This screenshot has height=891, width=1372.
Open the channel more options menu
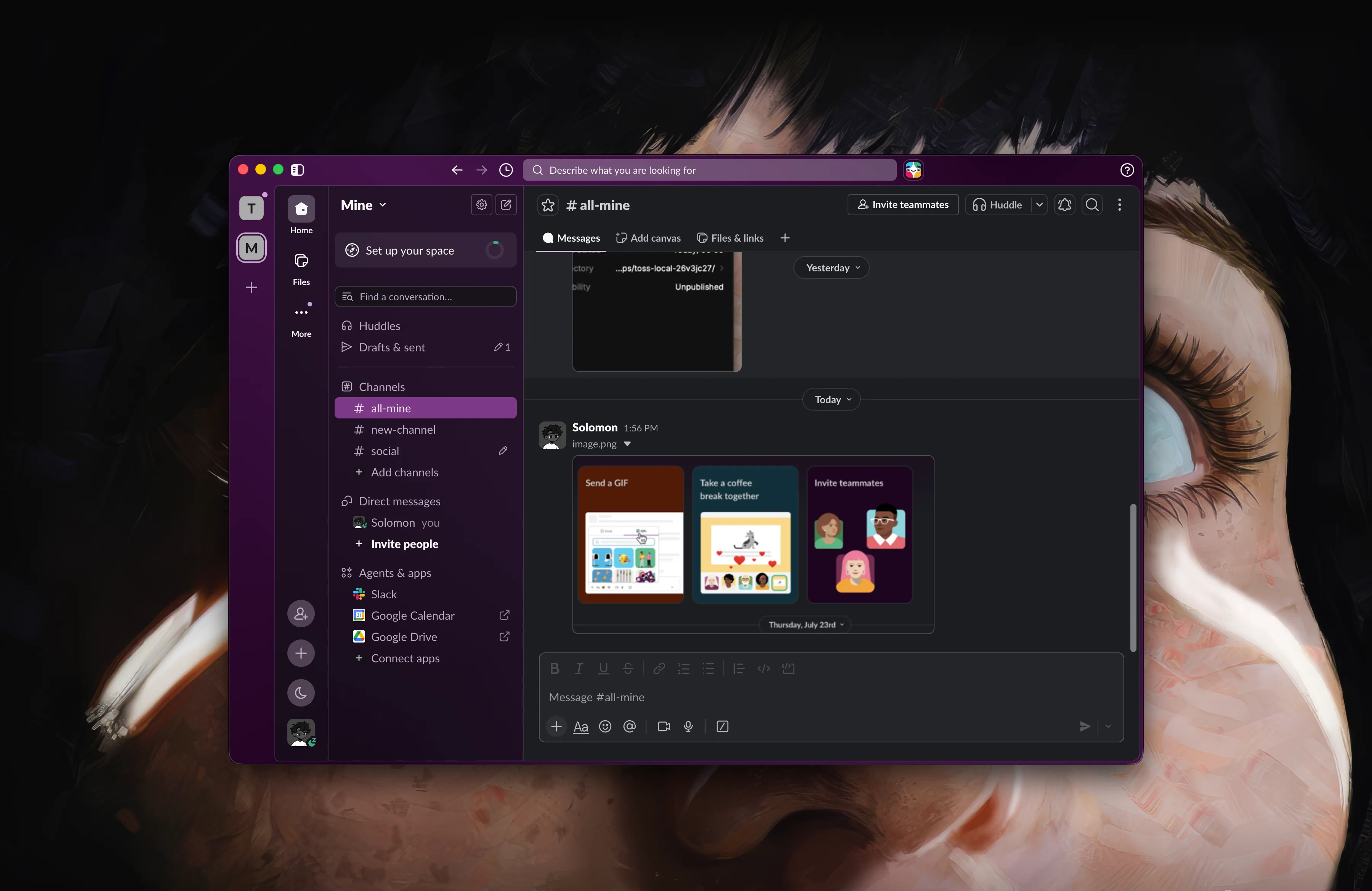coord(1119,205)
